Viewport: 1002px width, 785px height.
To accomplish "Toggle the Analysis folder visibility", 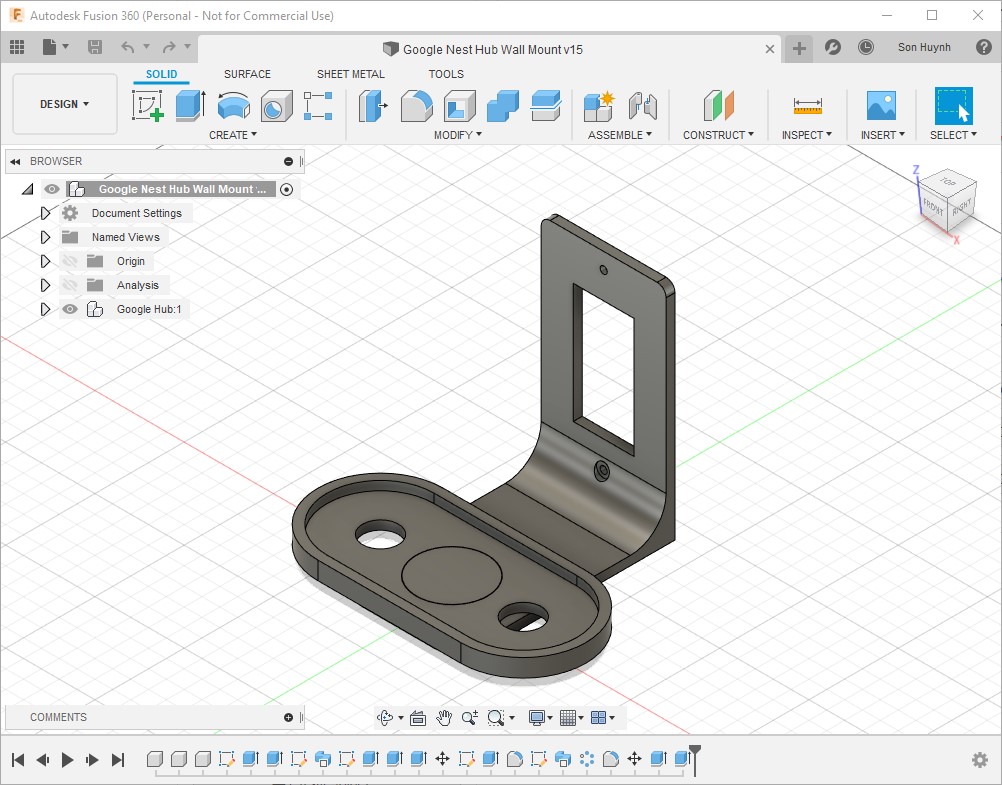I will click(x=70, y=285).
